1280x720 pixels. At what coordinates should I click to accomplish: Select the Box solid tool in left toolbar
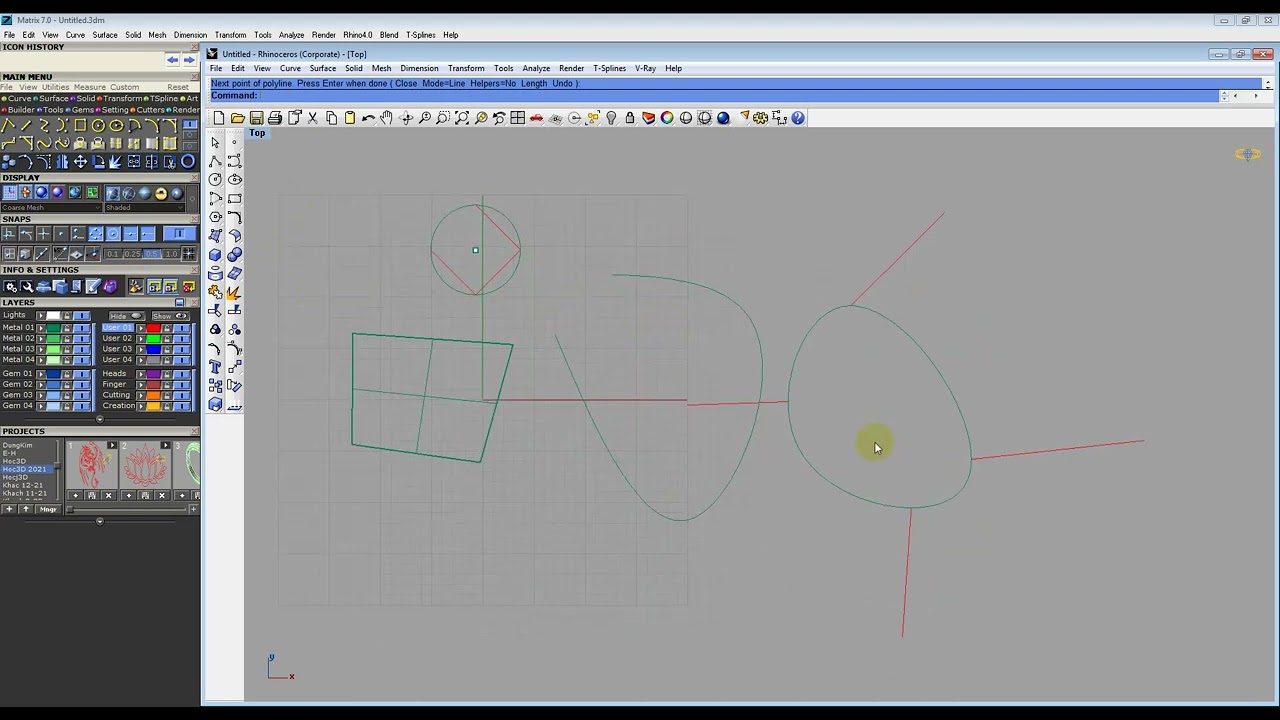pyautogui.click(x=215, y=255)
